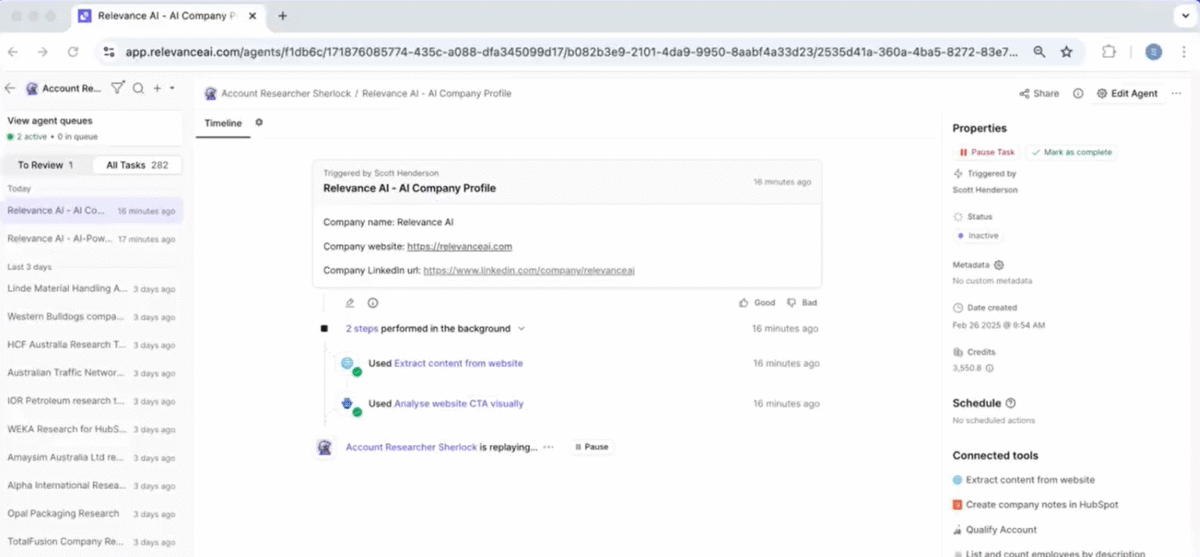1200x557 pixels.
Task: Switch to the To Review tab
Action: click(x=46, y=165)
